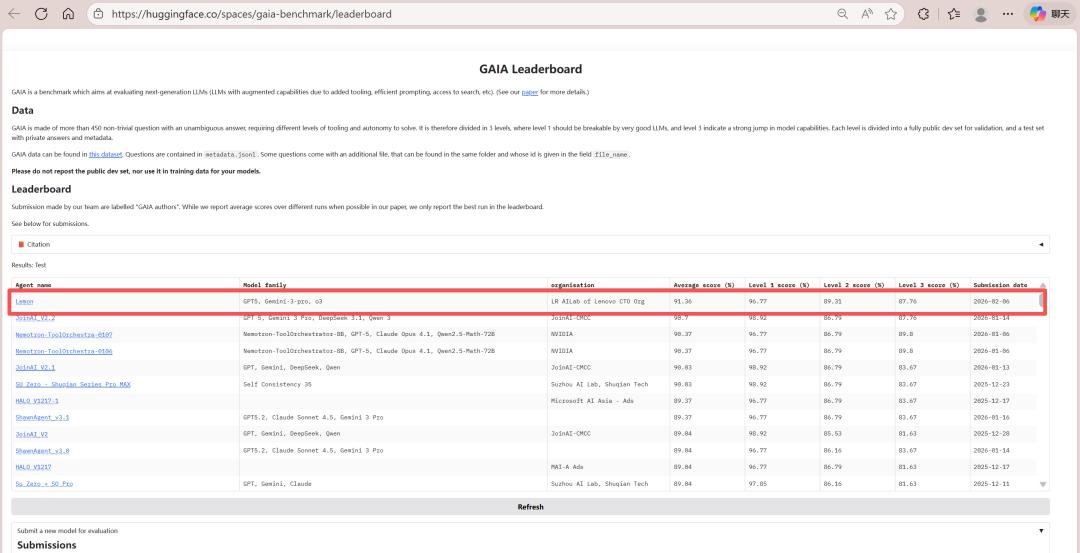Screen dimensions: 1080x553
Task: Open the 'this dataset' link
Action: (x=105, y=154)
